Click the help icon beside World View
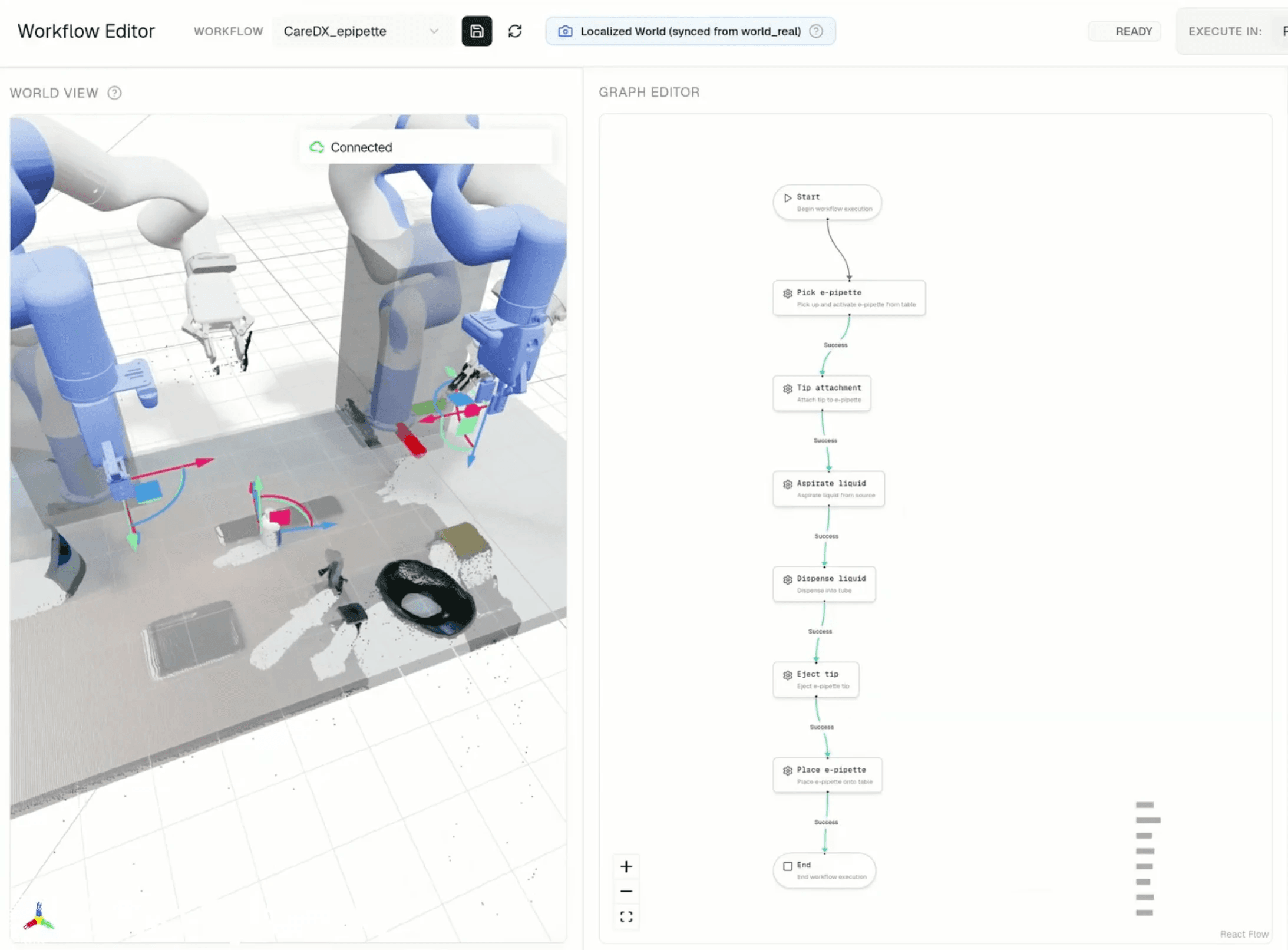The image size is (1288, 950). point(114,93)
